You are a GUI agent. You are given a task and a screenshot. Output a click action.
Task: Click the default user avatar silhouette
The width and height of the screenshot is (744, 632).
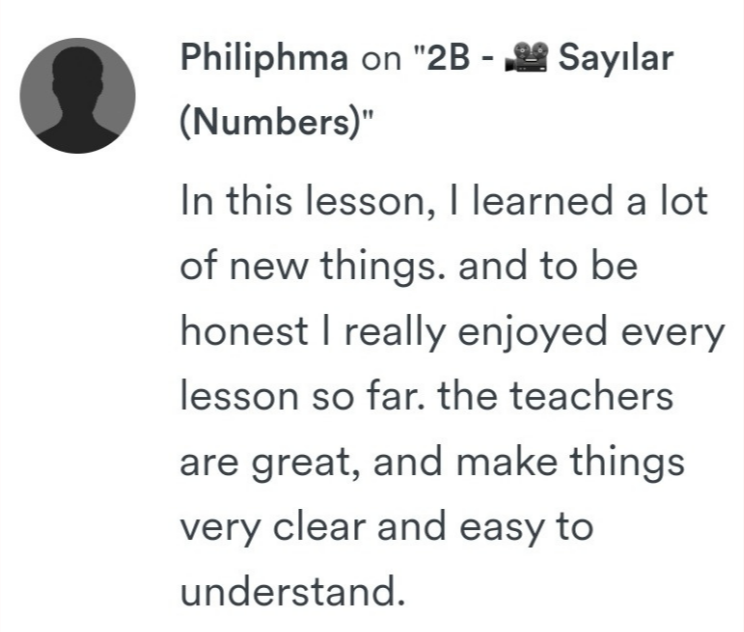coord(77,96)
